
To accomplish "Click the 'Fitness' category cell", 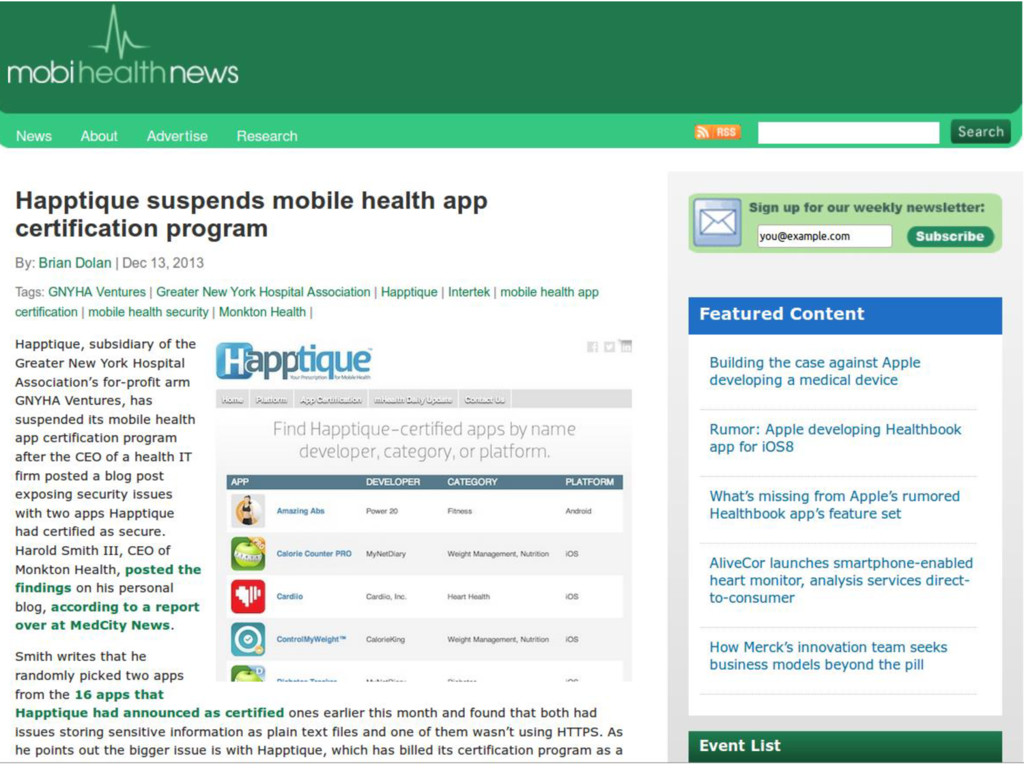I will click(460, 511).
